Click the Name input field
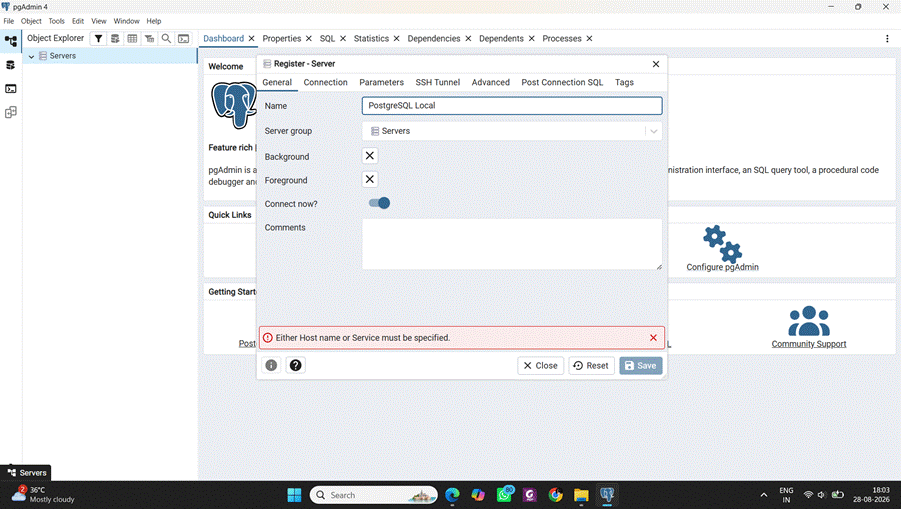This screenshot has width=901, height=509. pyautogui.click(x=511, y=106)
